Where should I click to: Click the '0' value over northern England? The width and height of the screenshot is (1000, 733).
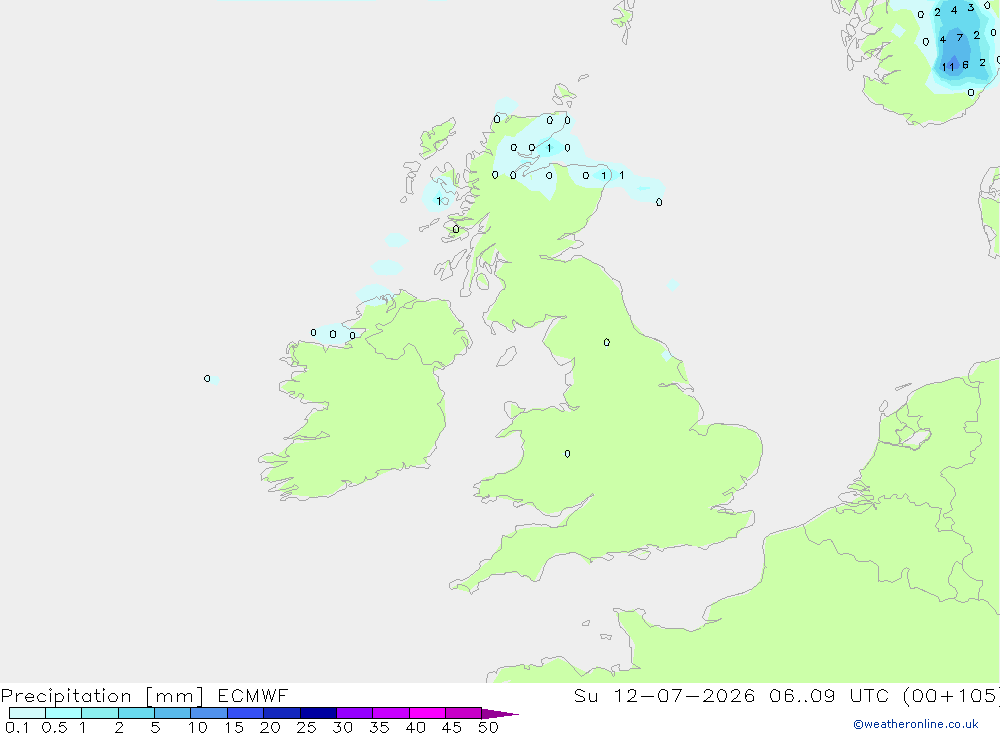(x=607, y=343)
